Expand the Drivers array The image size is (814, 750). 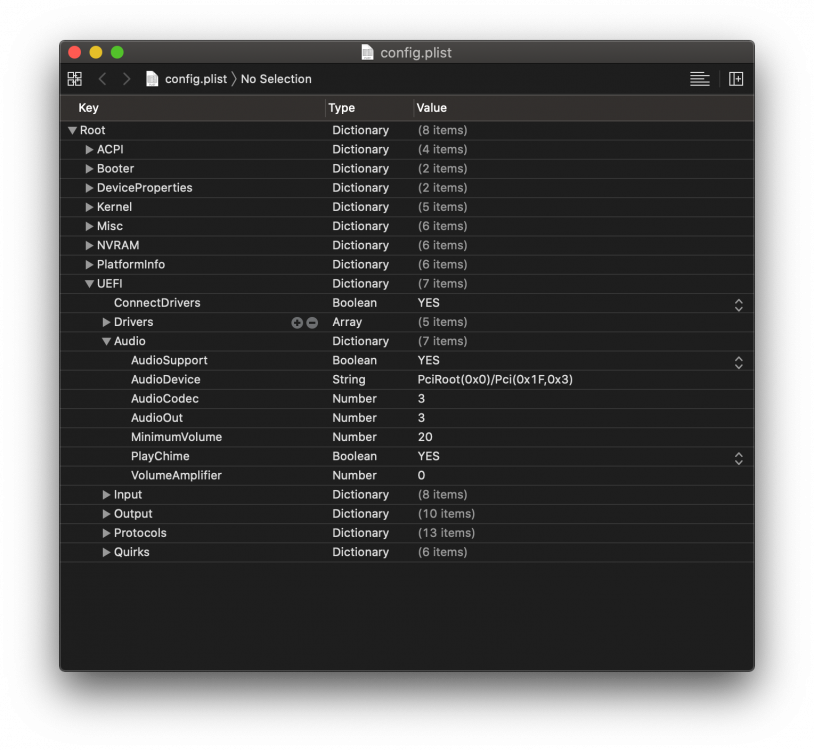(x=106, y=322)
